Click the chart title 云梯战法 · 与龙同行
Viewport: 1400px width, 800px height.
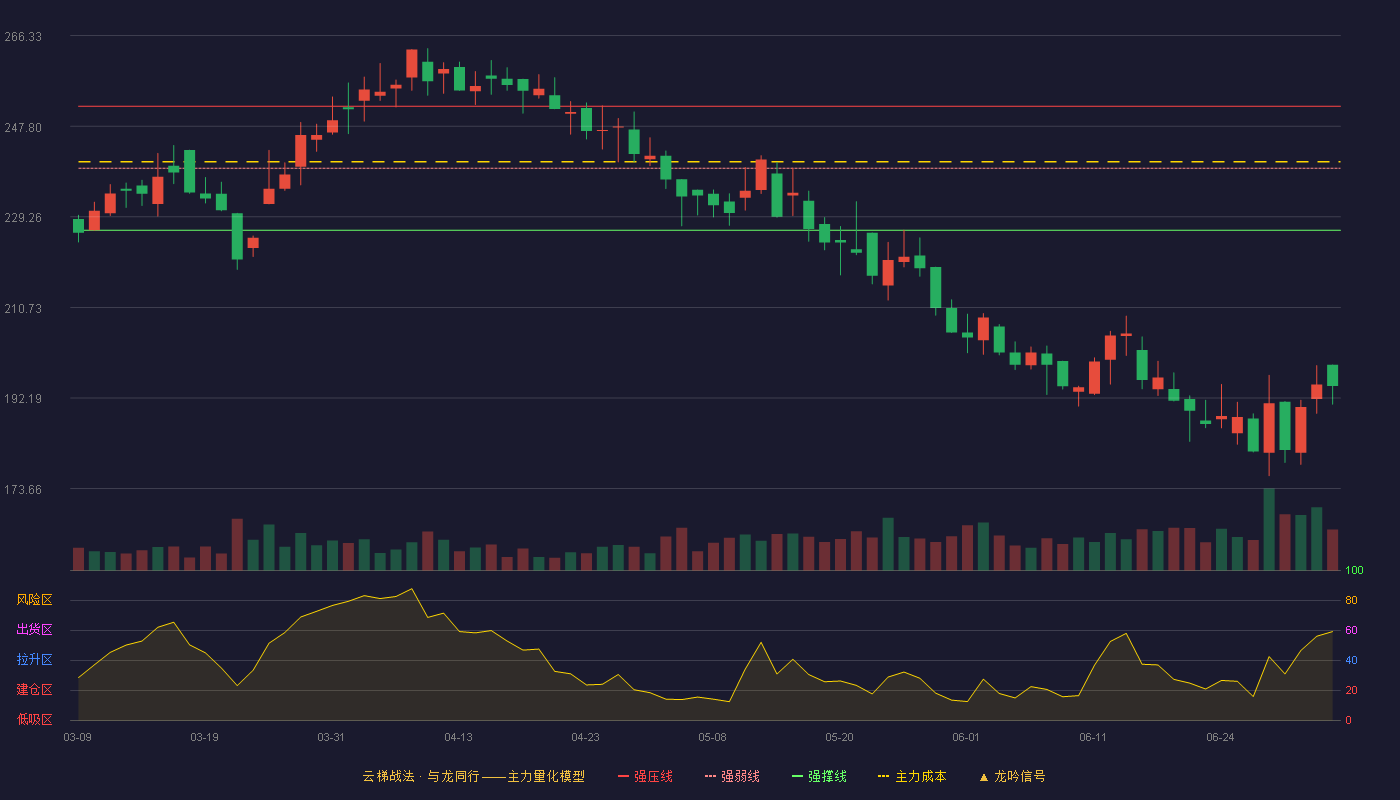pyautogui.click(x=421, y=776)
